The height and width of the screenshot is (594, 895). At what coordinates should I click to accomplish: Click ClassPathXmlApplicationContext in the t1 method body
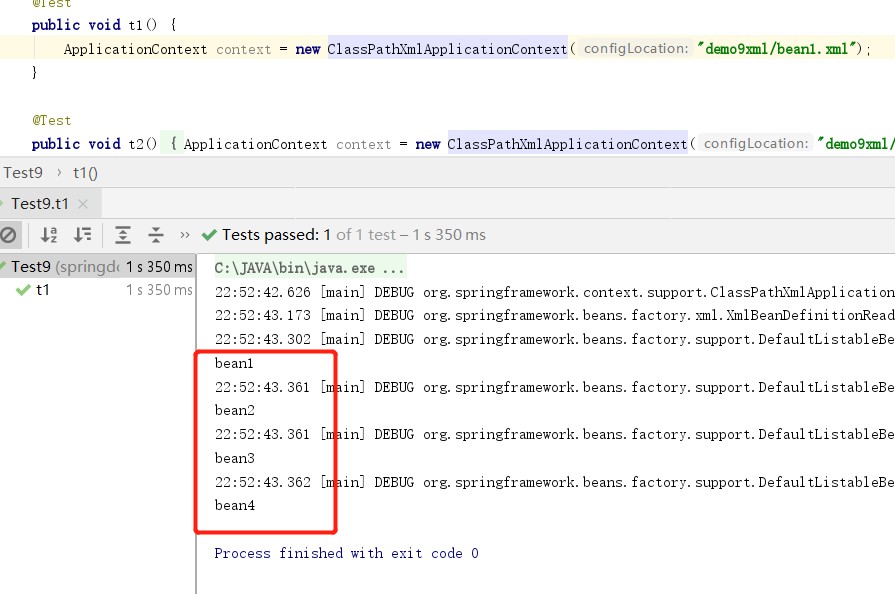click(x=448, y=49)
